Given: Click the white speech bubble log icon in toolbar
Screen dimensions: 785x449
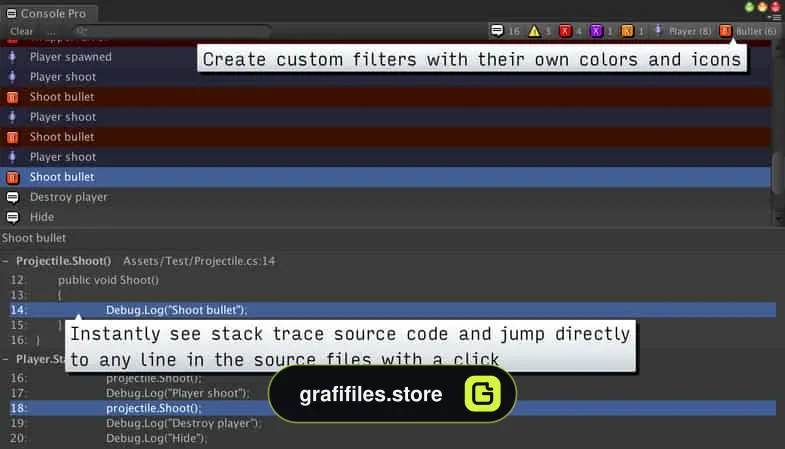Looking at the screenshot, I should pyautogui.click(x=497, y=31).
